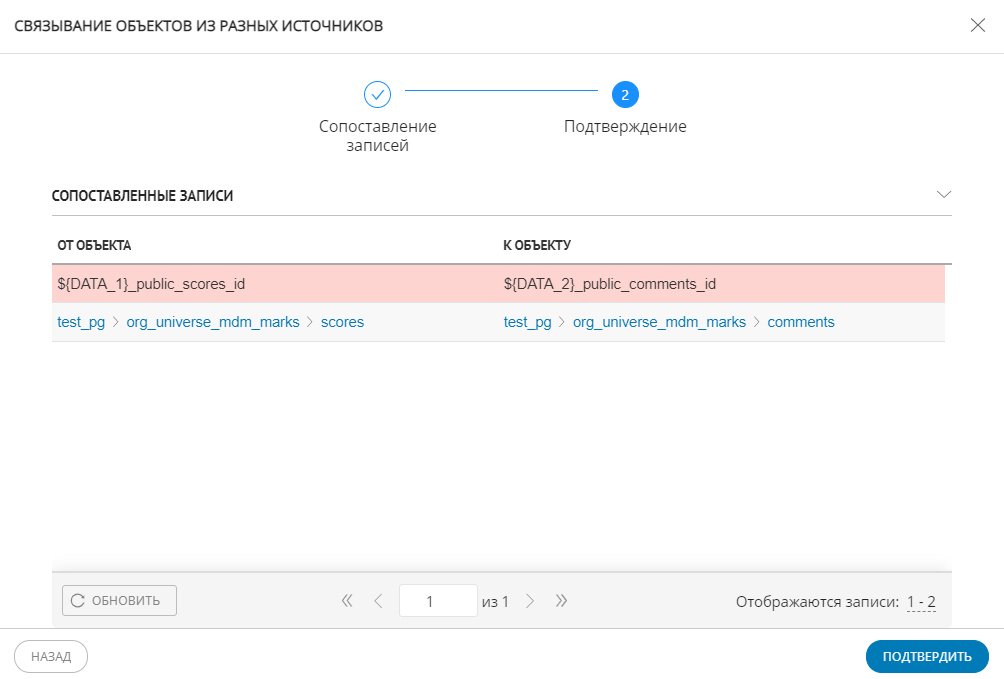Viewport: 1004px width, 679px height.
Task: Collapse the matched records section
Action: click(943, 194)
